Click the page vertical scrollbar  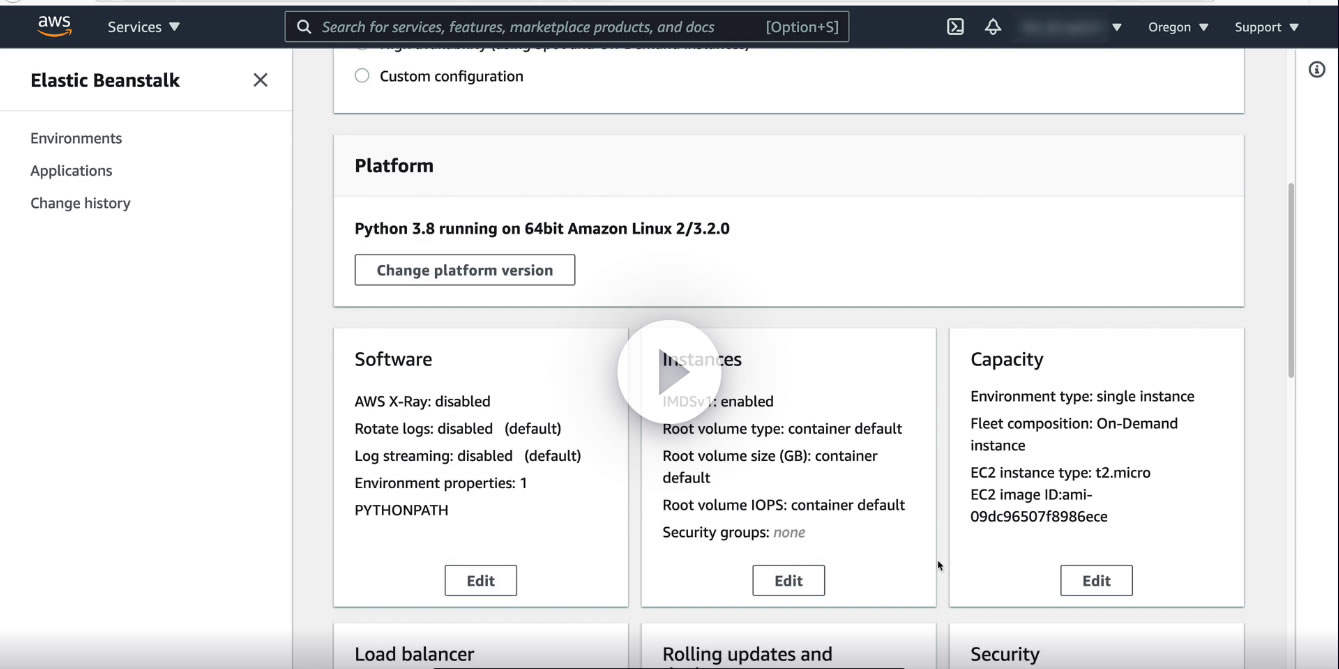tap(1289, 280)
